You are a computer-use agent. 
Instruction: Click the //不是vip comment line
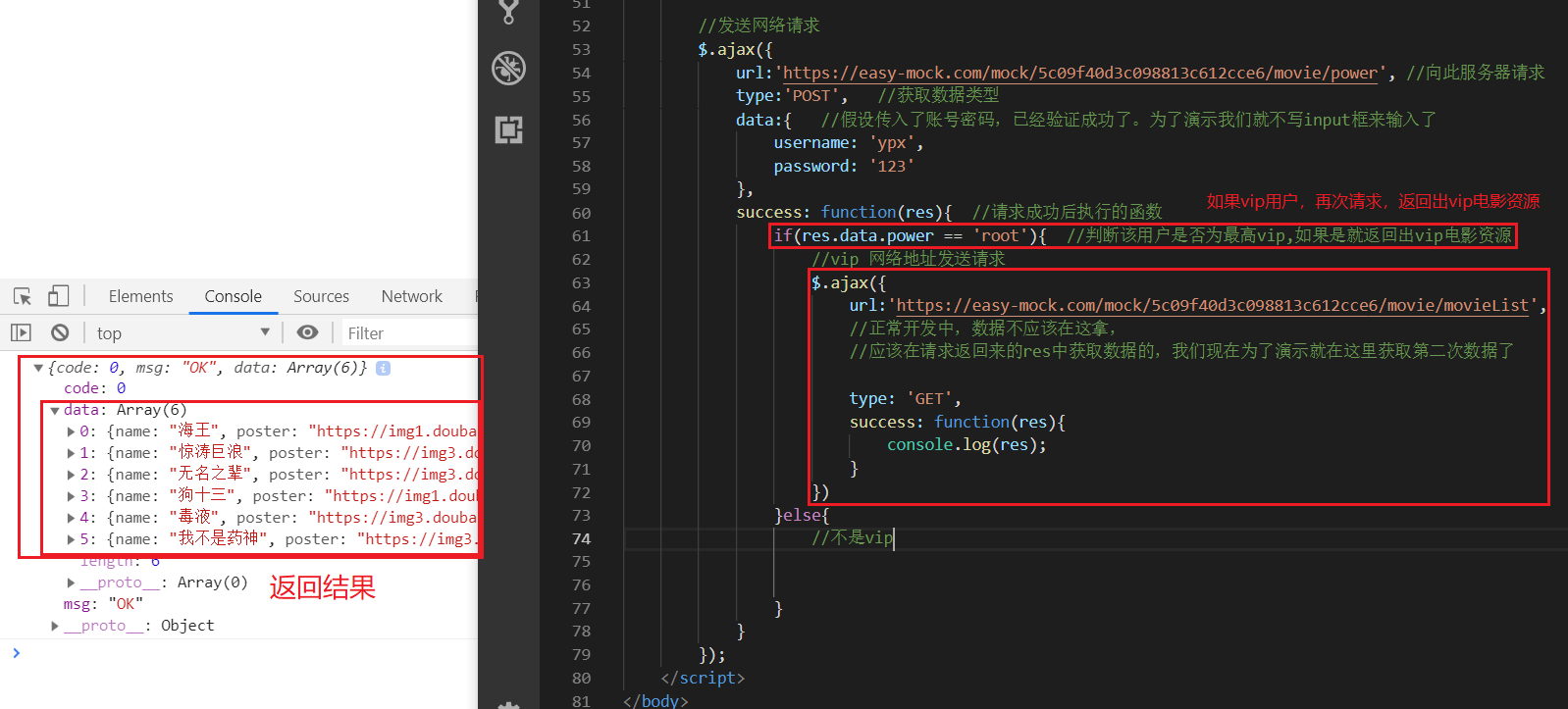tap(853, 537)
